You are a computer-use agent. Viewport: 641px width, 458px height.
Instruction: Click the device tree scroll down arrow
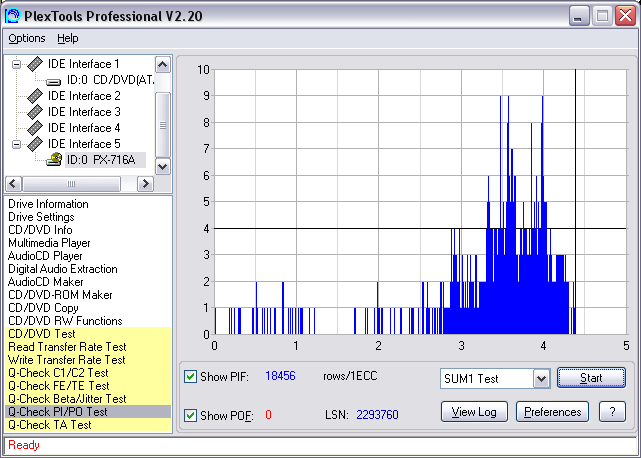163,166
